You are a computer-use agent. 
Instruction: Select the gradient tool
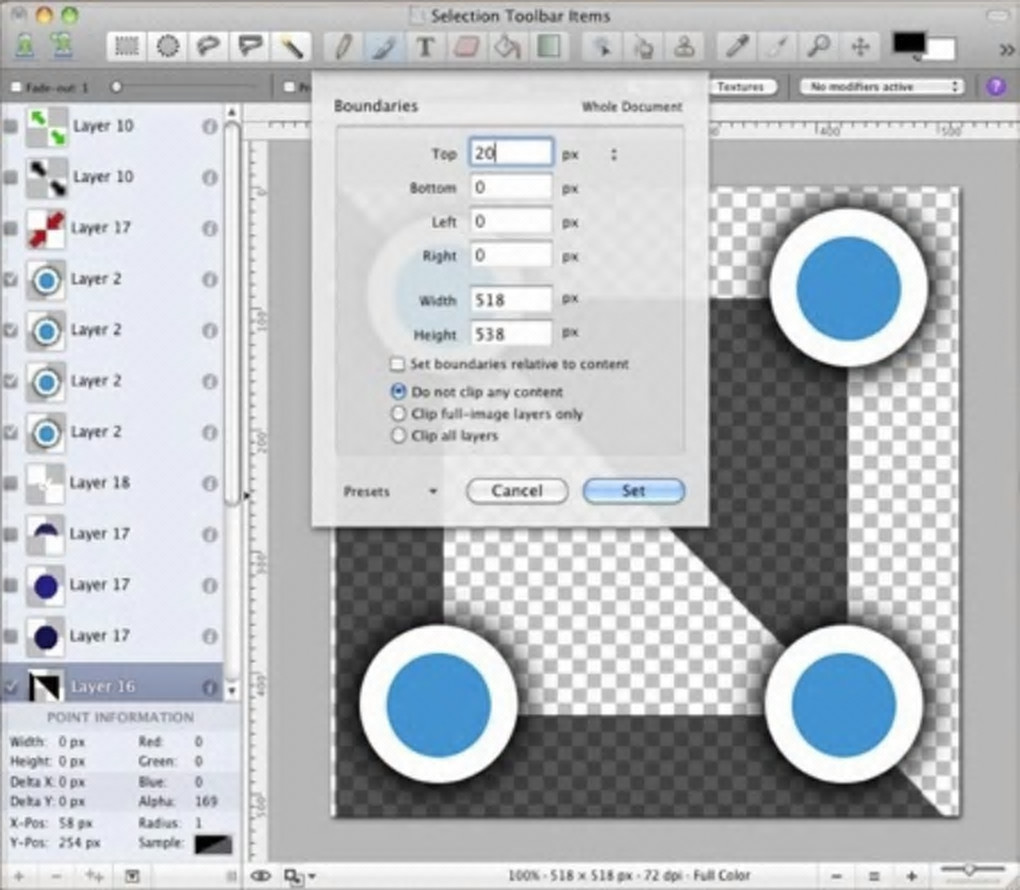tap(548, 47)
